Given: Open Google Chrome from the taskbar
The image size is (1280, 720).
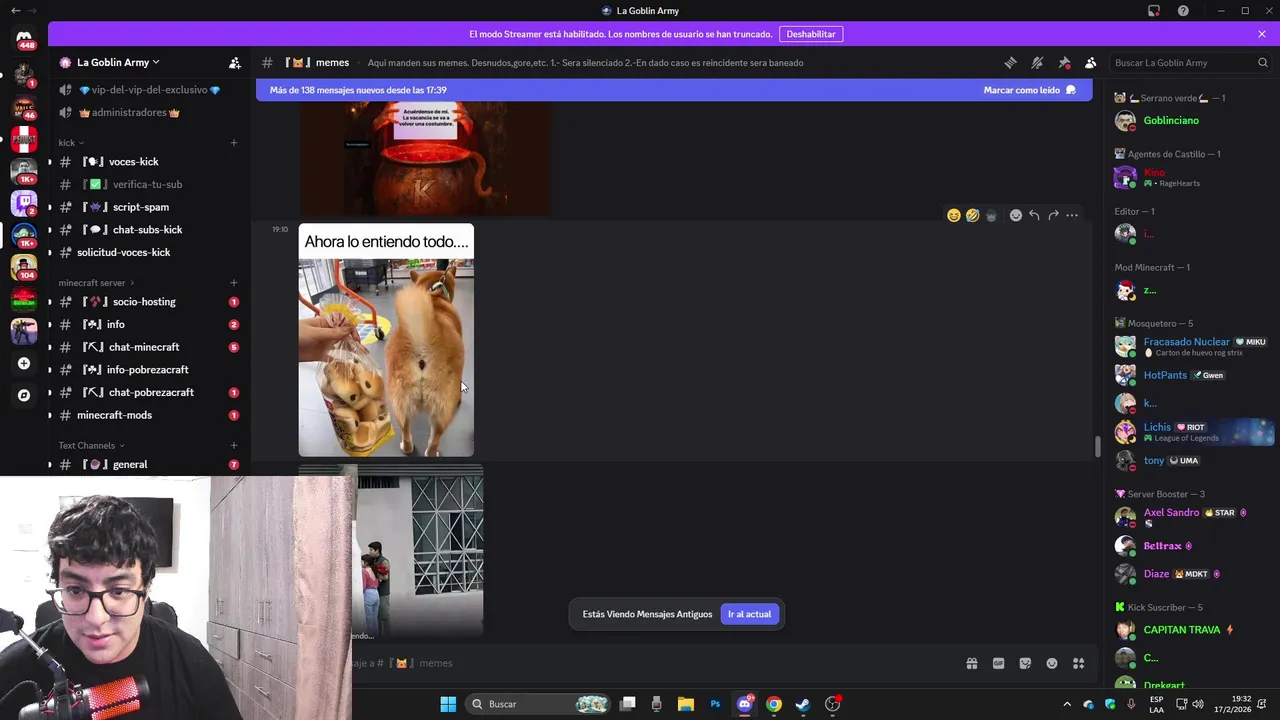Looking at the screenshot, I should coord(774,704).
